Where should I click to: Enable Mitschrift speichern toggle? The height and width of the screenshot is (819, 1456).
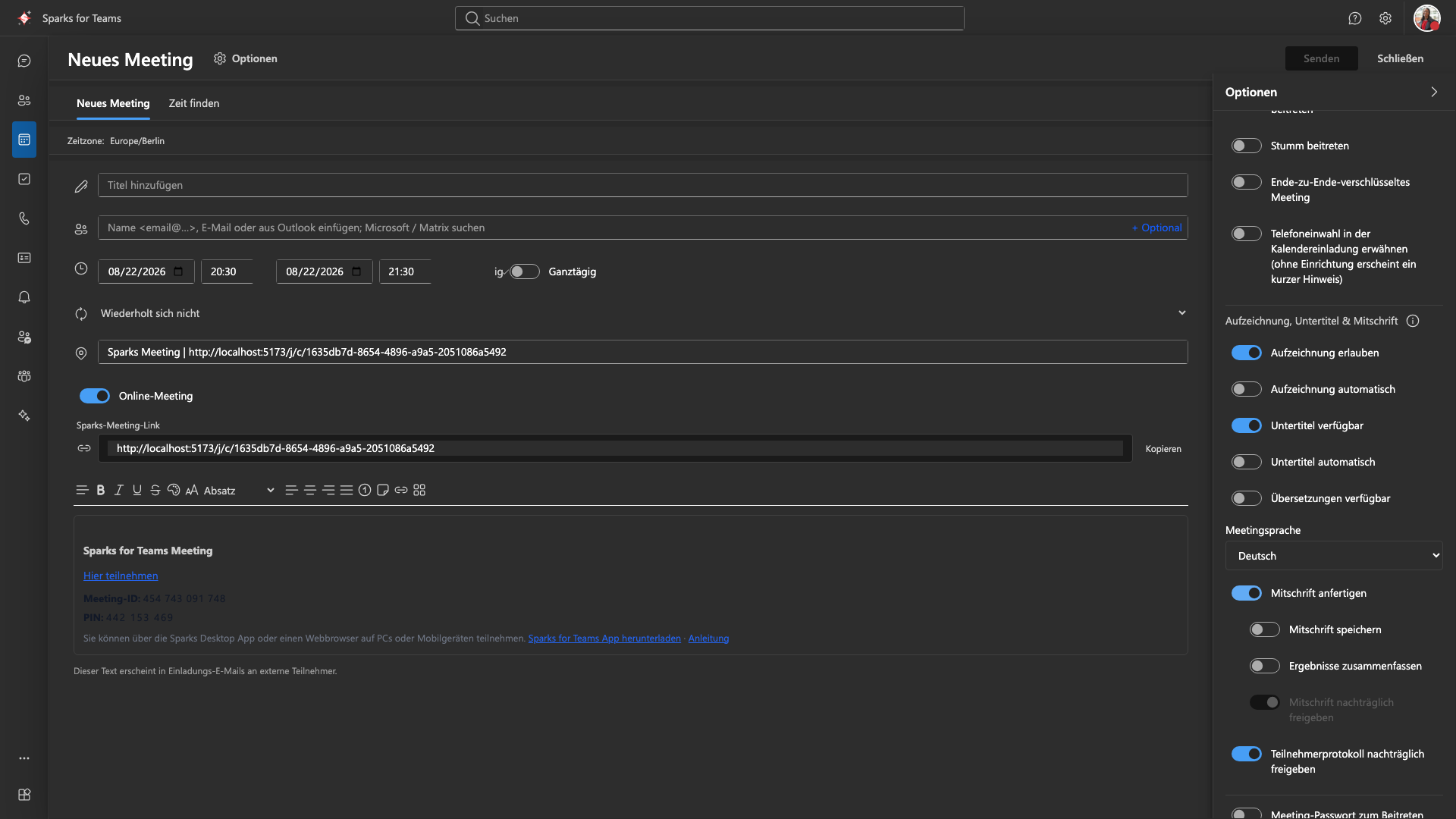[x=1264, y=629]
